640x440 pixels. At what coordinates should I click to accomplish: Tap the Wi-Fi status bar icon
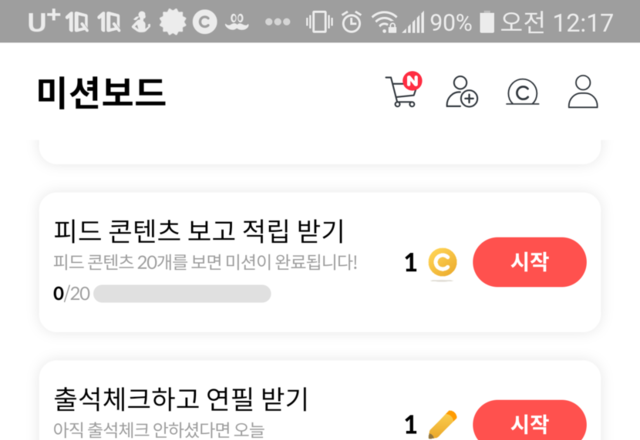pyautogui.click(x=384, y=22)
